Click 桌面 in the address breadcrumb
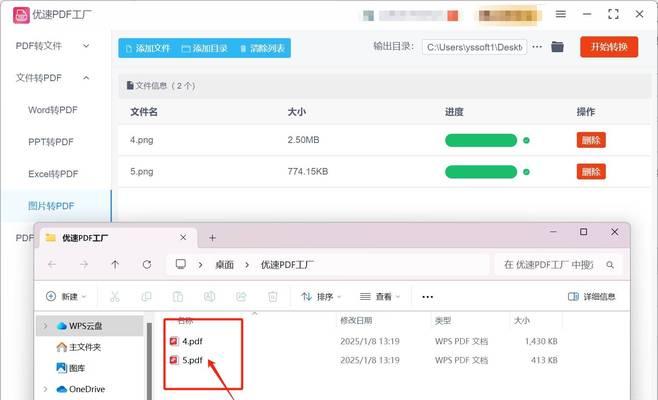Viewport: 658px width, 400px height. [225, 265]
